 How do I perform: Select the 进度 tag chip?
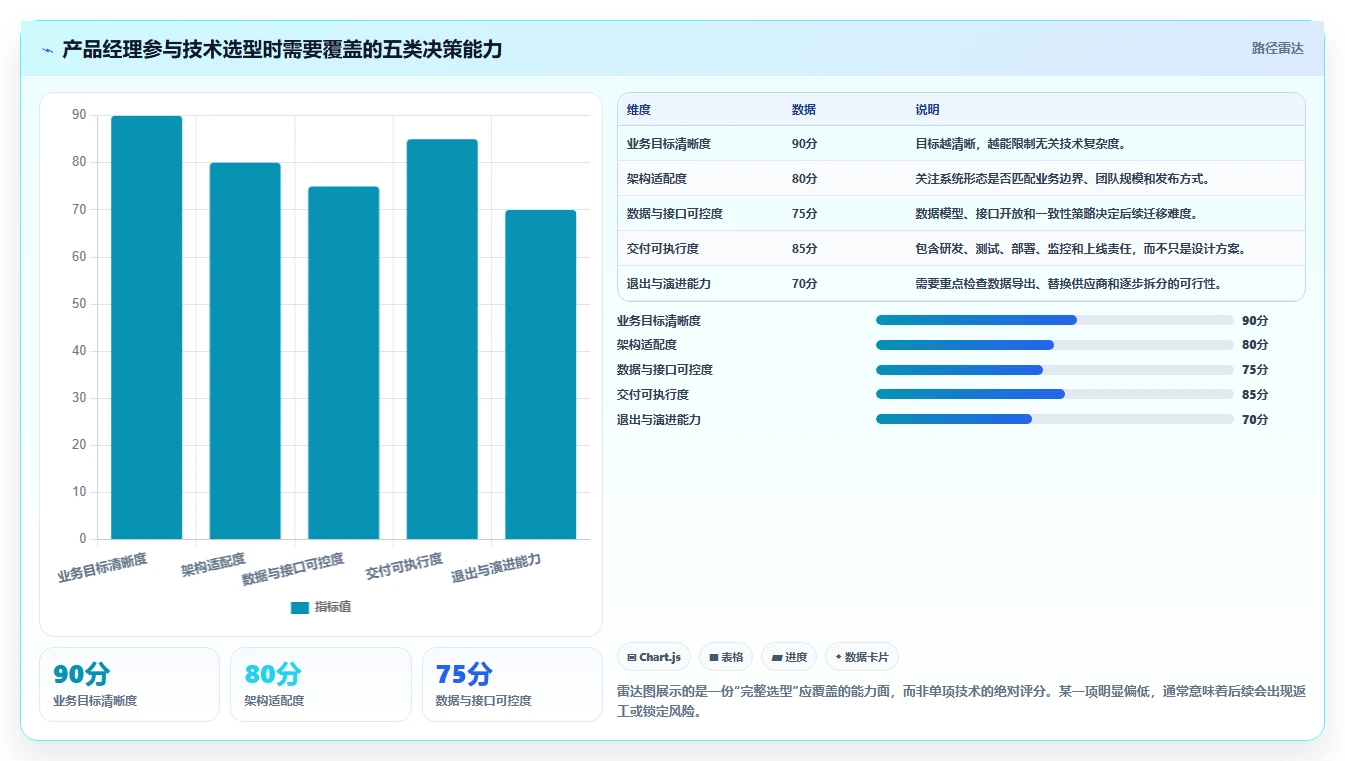coord(789,657)
